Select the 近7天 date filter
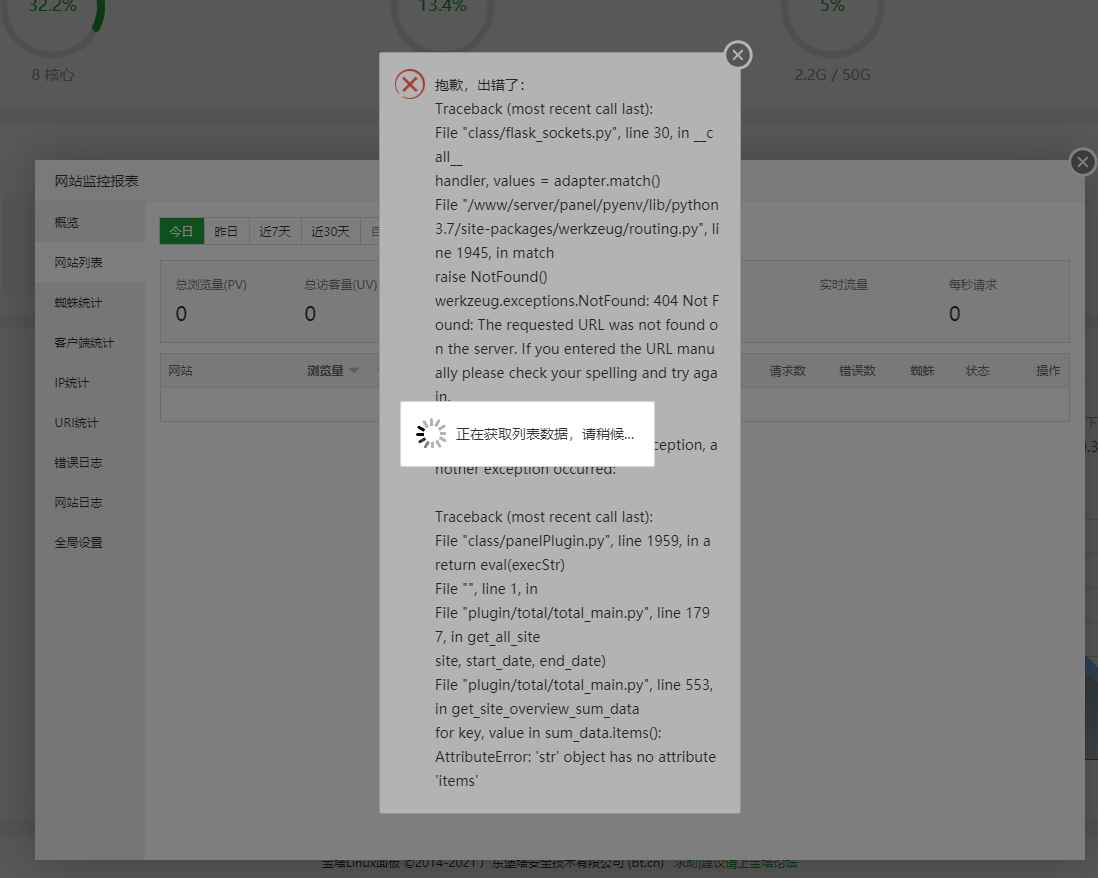1098x878 pixels. pos(274,231)
